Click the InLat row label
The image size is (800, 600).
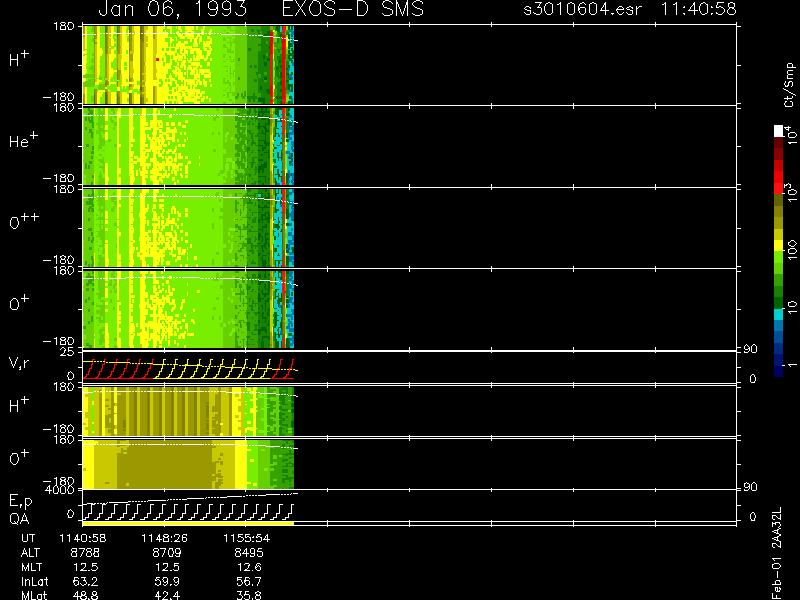click(35, 581)
